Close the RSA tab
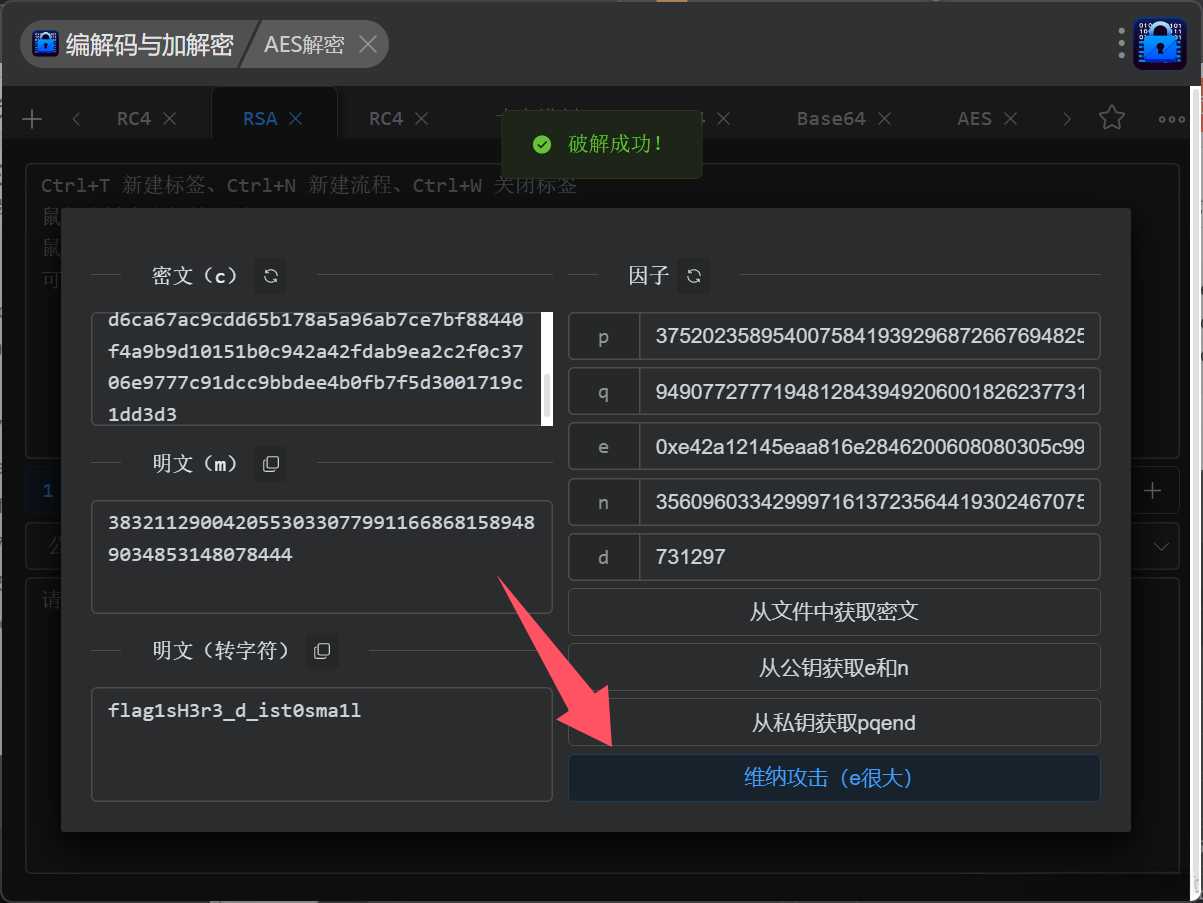 coord(295,119)
